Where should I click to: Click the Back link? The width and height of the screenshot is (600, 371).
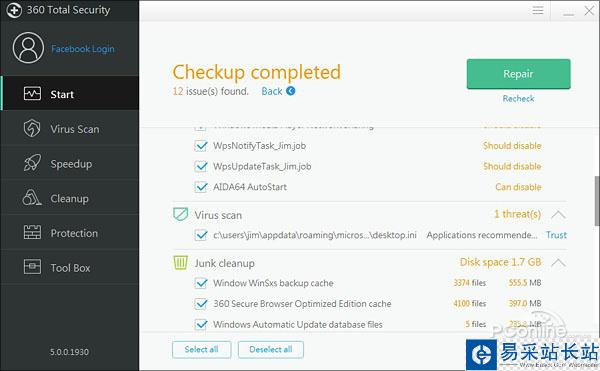pos(272,91)
